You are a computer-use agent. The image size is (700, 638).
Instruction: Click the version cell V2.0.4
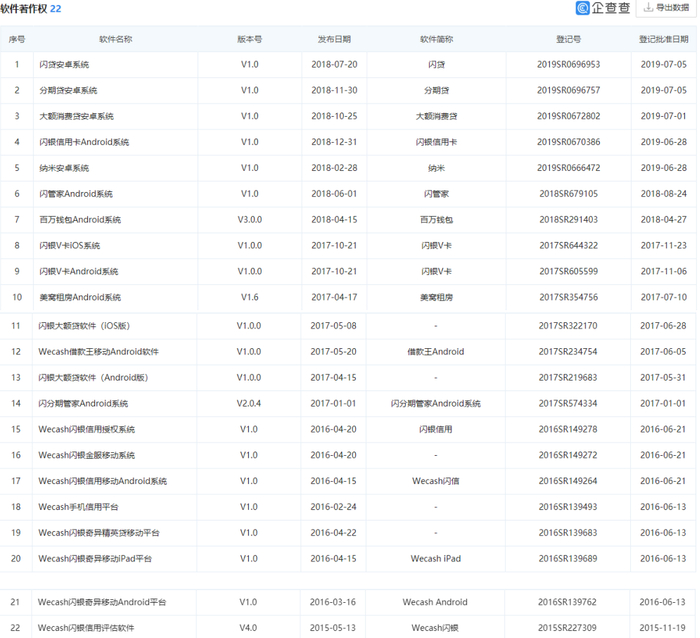(249, 404)
